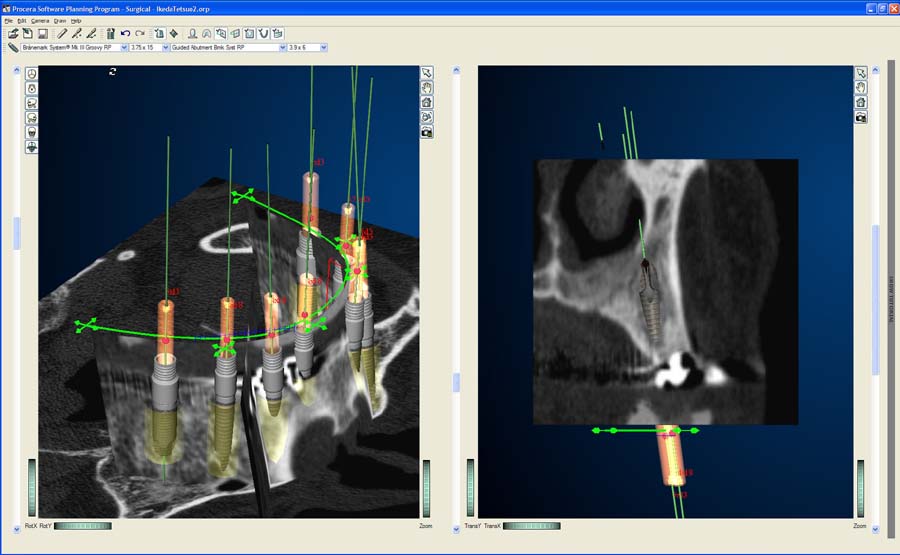The height and width of the screenshot is (555, 900).
Task: Select the second pencil tool with dots
Action: pyautogui.click(x=76, y=34)
